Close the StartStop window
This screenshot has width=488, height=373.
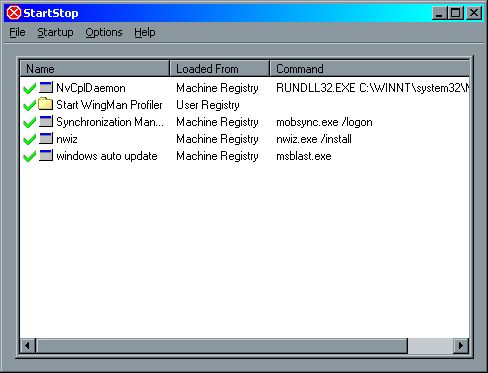[474, 13]
